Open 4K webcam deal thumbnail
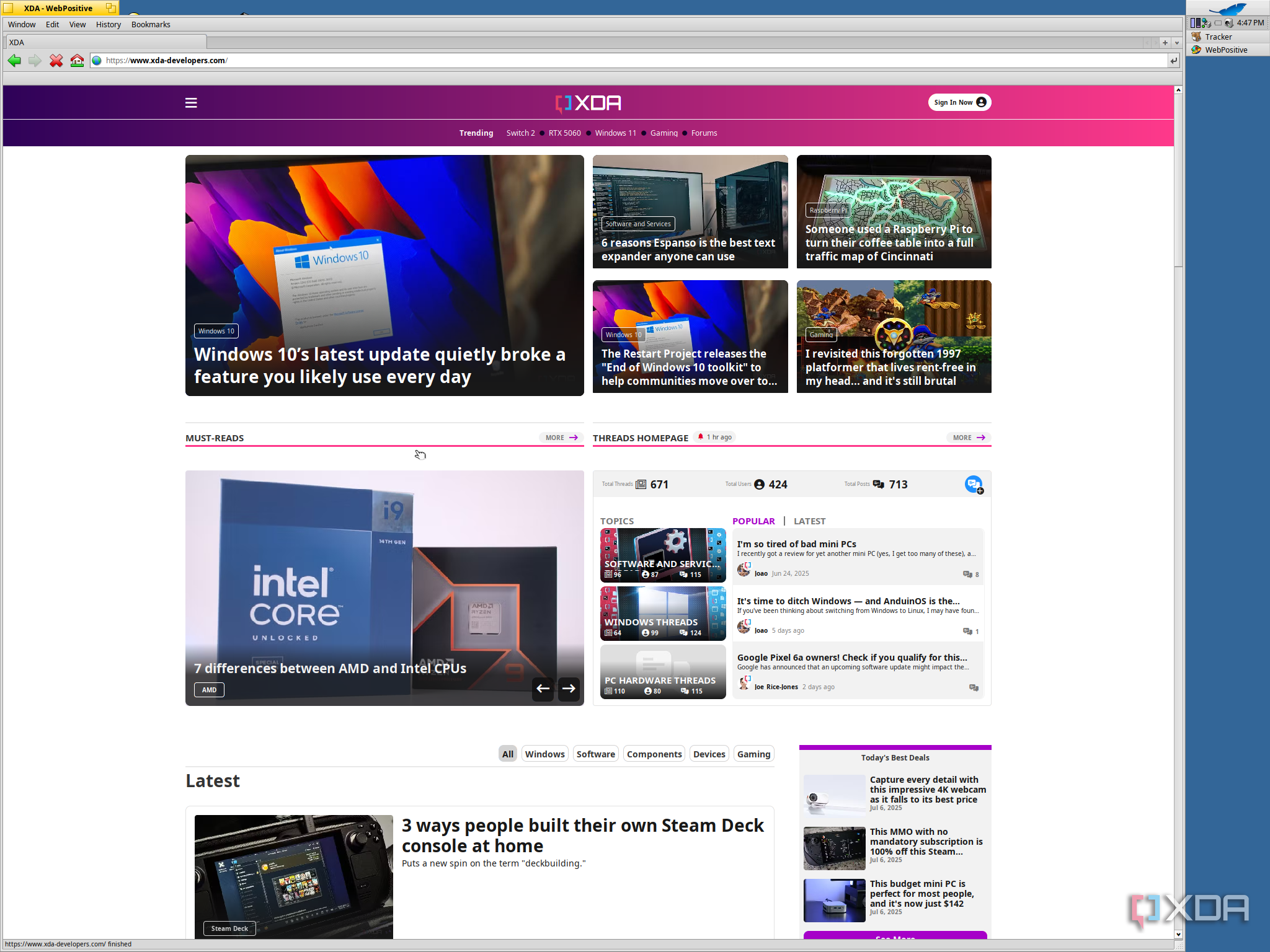The height and width of the screenshot is (952, 1270). tap(835, 795)
